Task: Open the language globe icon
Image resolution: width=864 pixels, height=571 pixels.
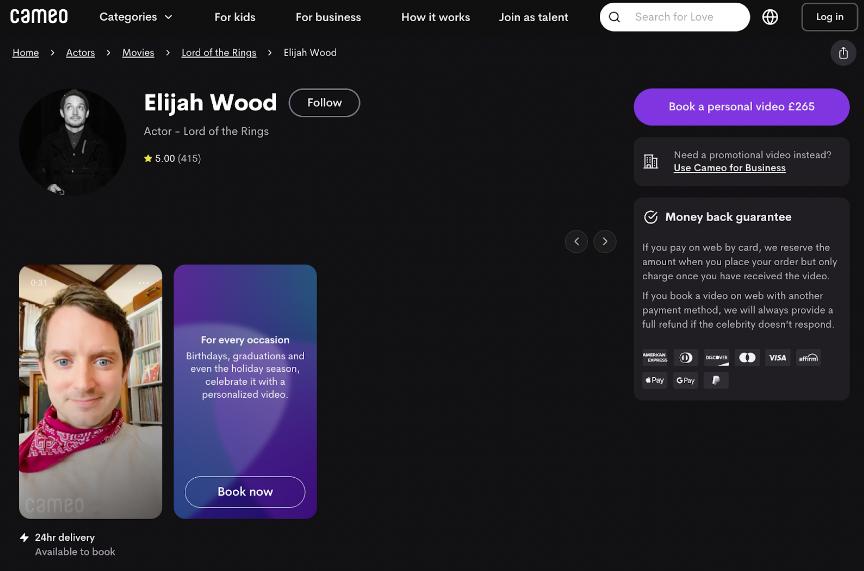Action: point(770,17)
